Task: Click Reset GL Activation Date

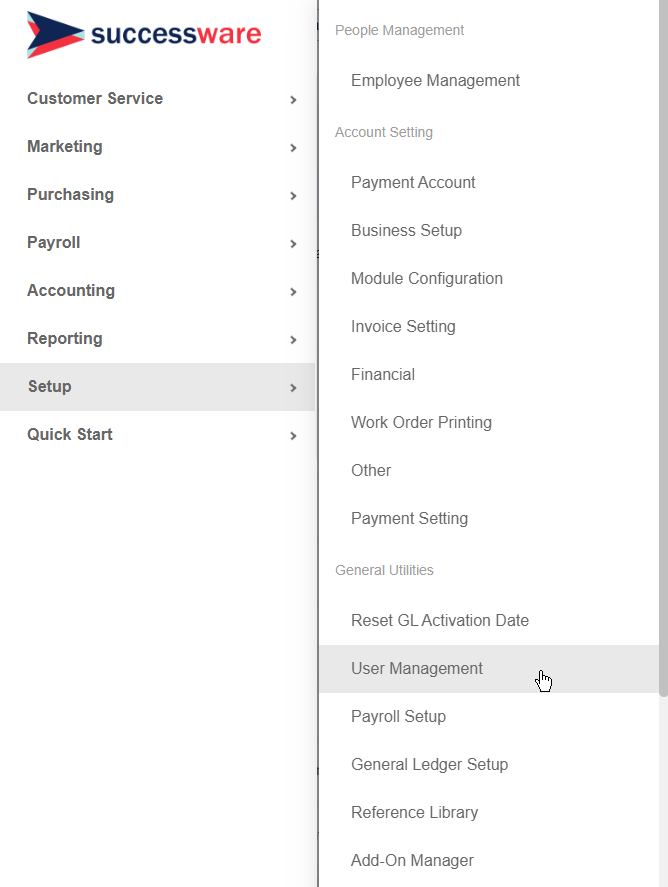Action: point(440,620)
